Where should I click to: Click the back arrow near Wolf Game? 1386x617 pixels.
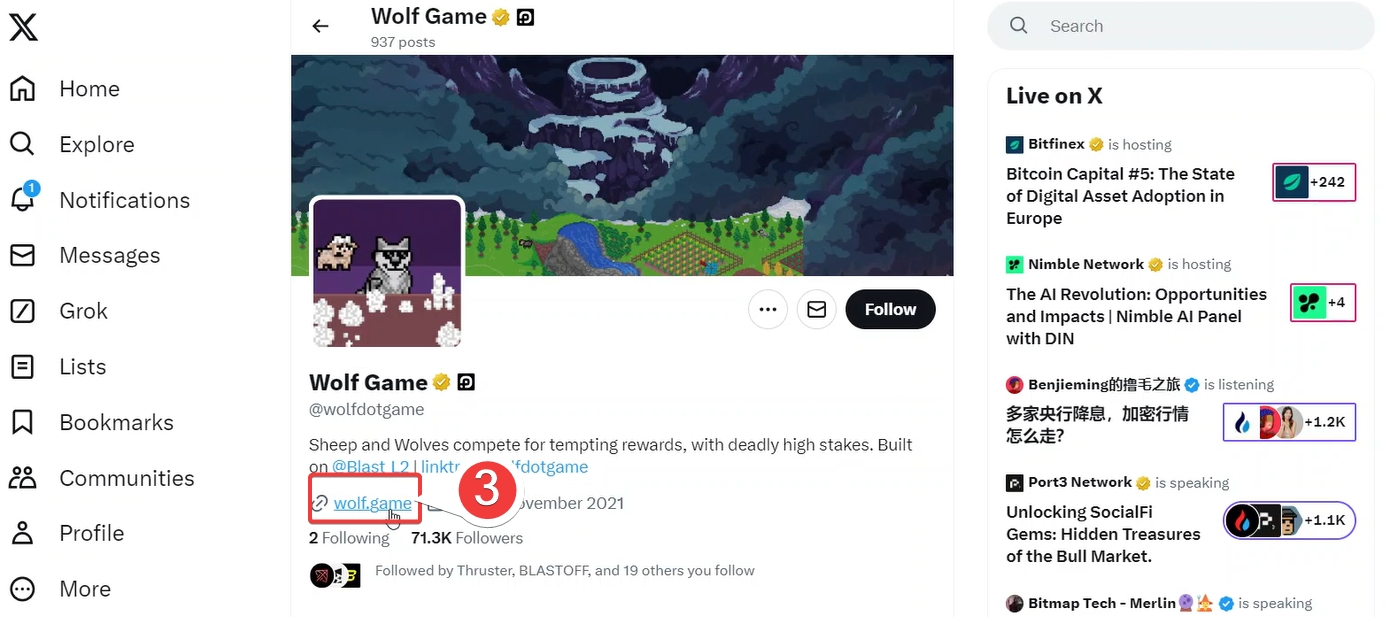320,26
